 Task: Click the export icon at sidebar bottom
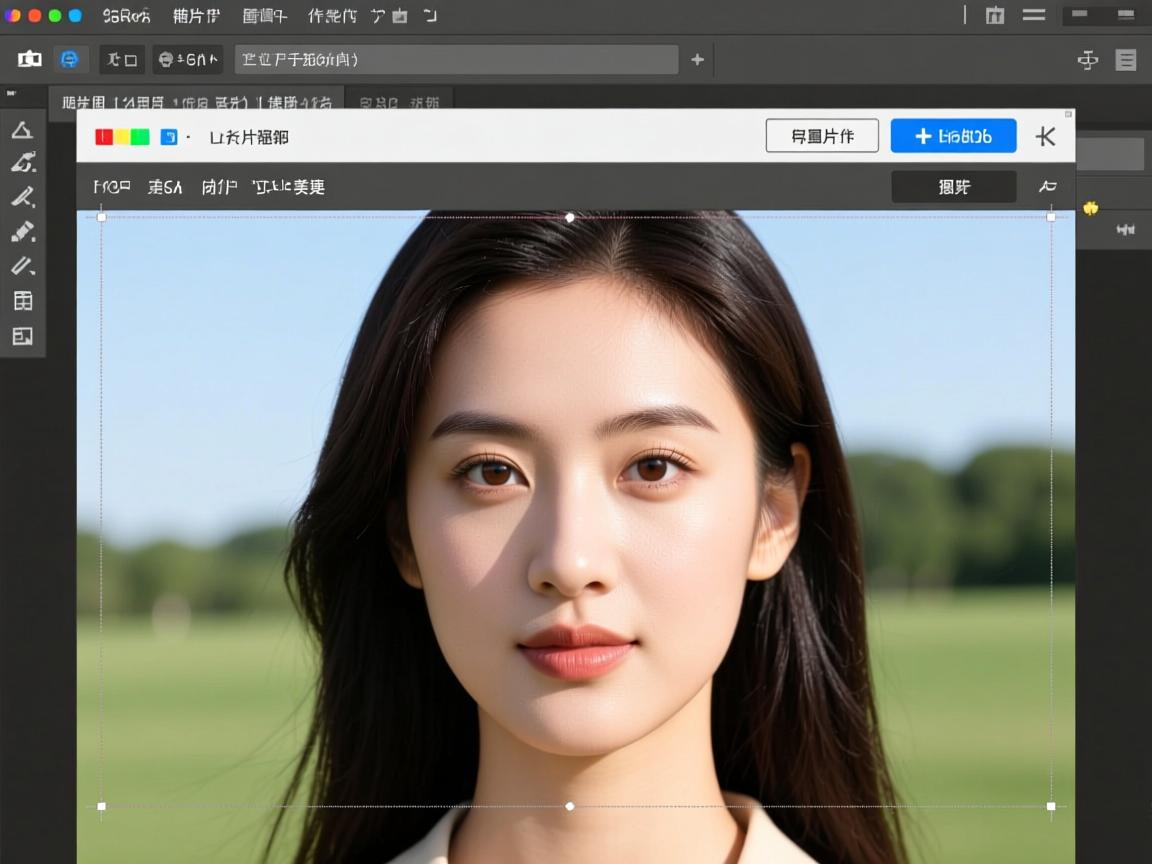23,336
